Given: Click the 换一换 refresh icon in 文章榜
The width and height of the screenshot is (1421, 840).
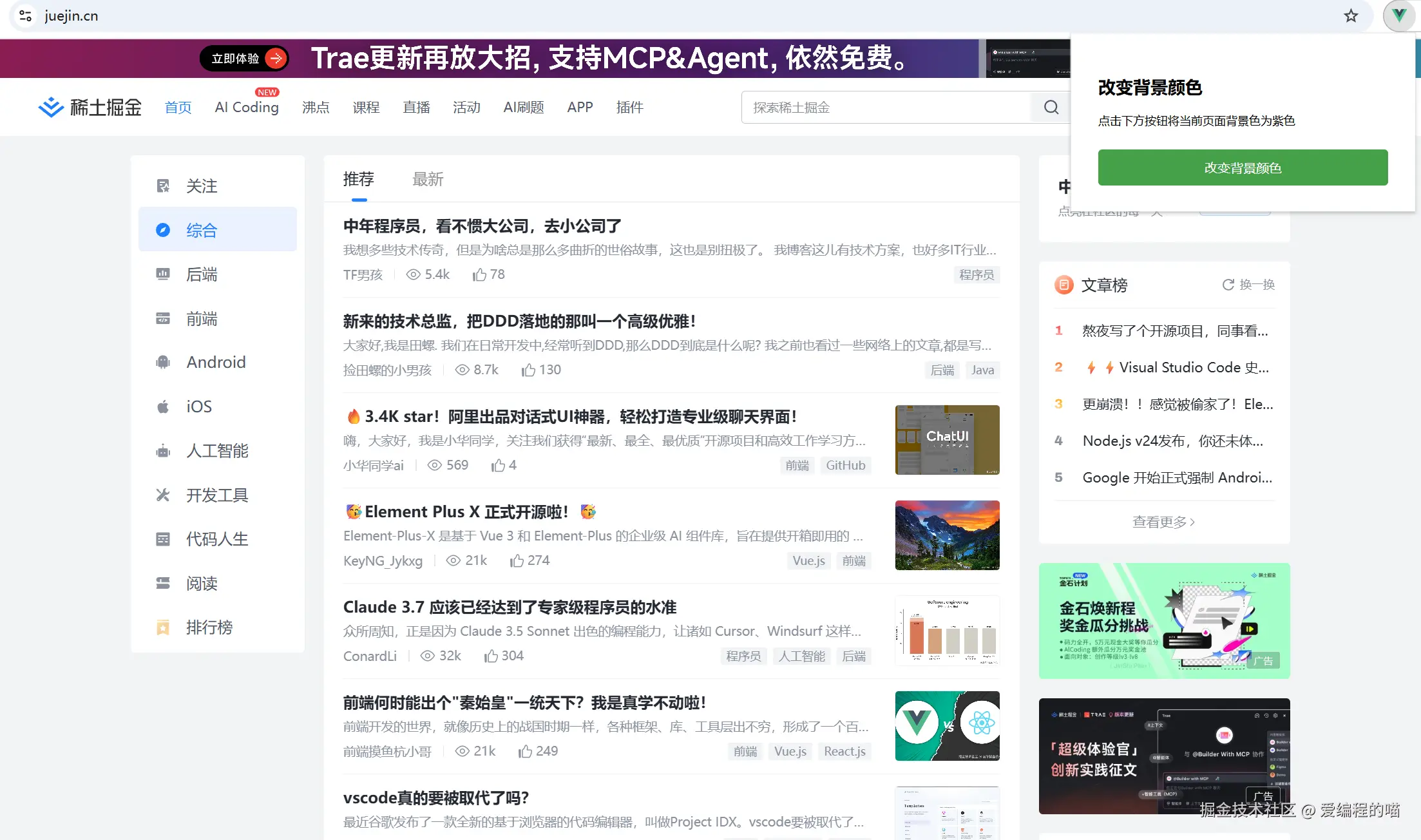Looking at the screenshot, I should [1228, 285].
